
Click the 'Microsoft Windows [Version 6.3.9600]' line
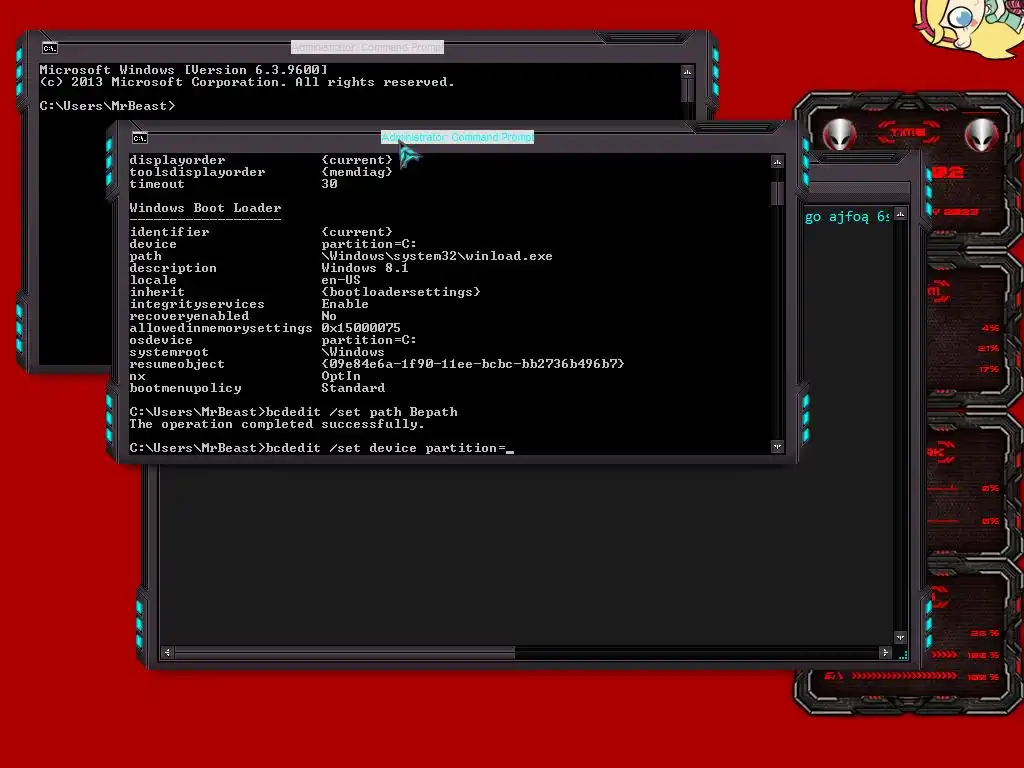[184, 70]
